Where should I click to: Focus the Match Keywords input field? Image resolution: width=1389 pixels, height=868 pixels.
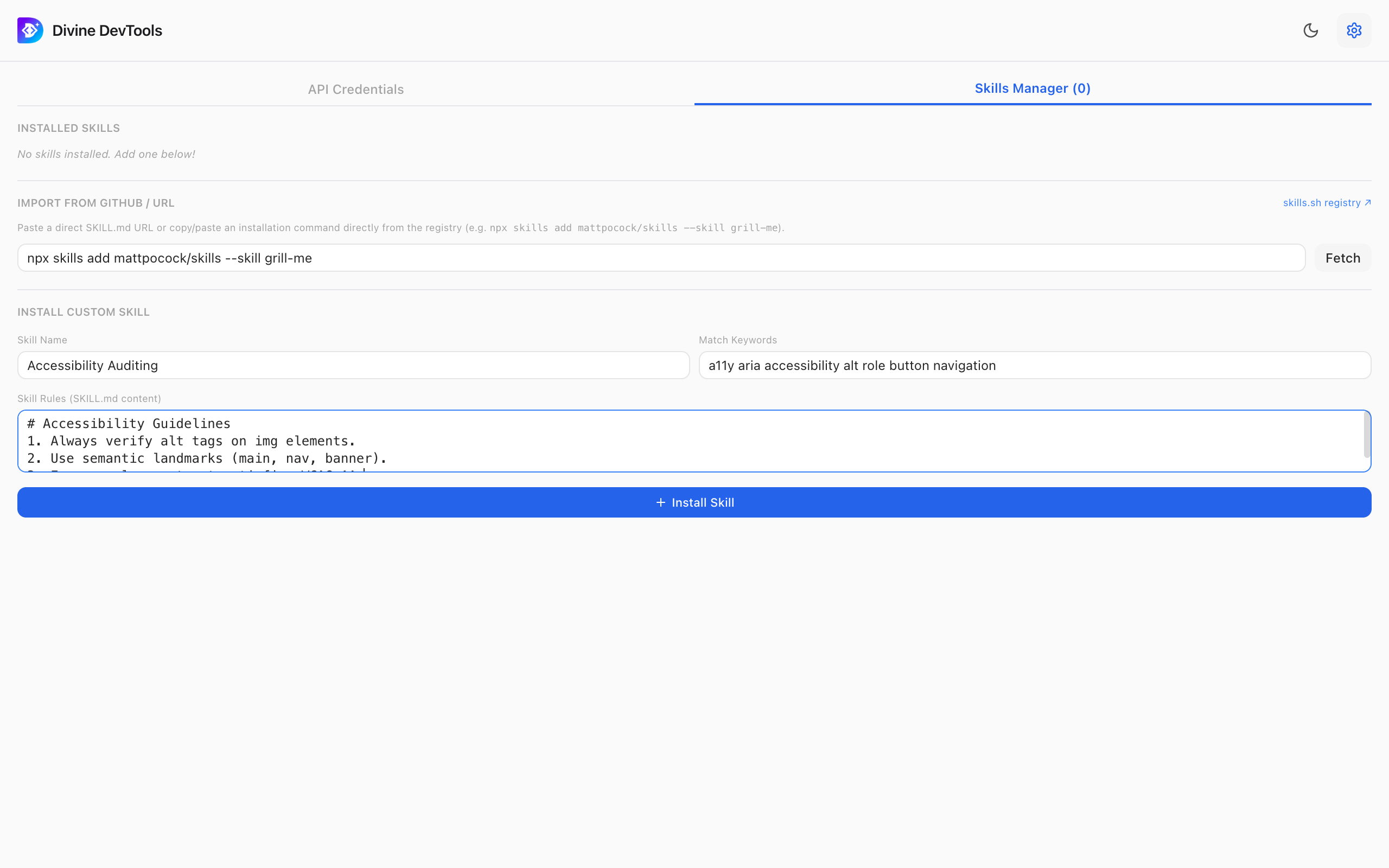(x=1034, y=365)
